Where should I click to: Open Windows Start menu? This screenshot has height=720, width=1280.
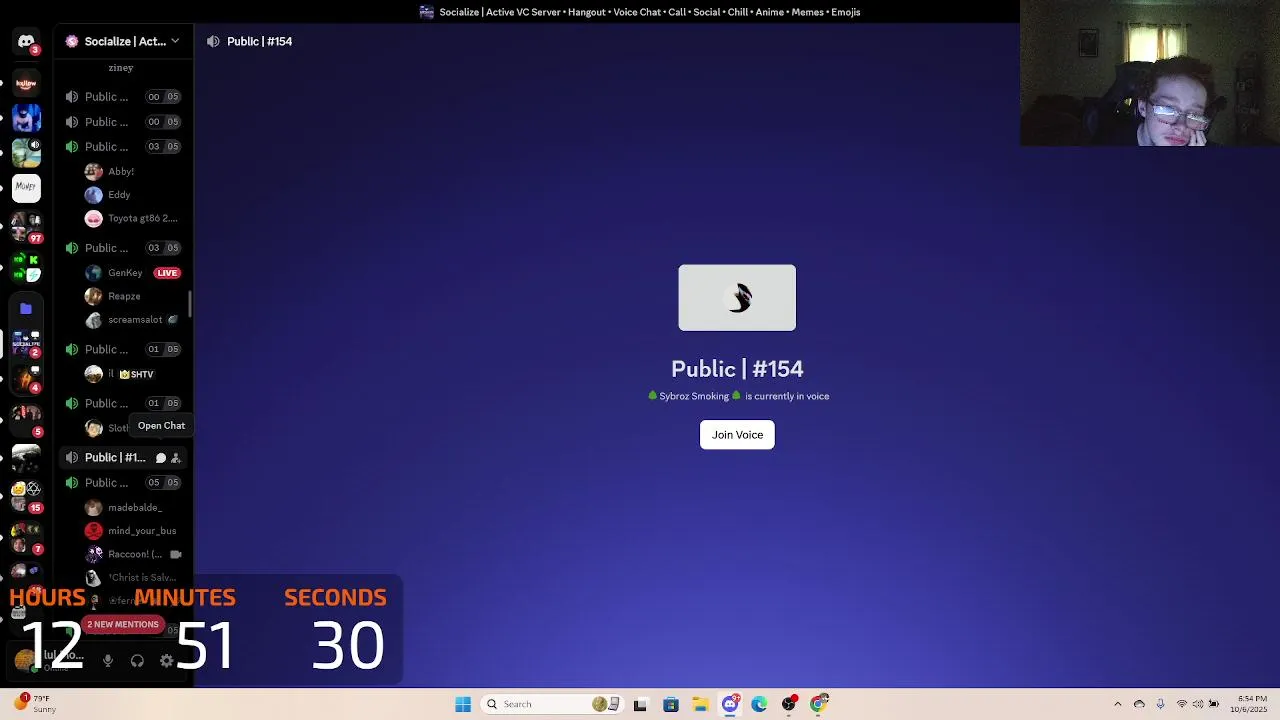463,704
